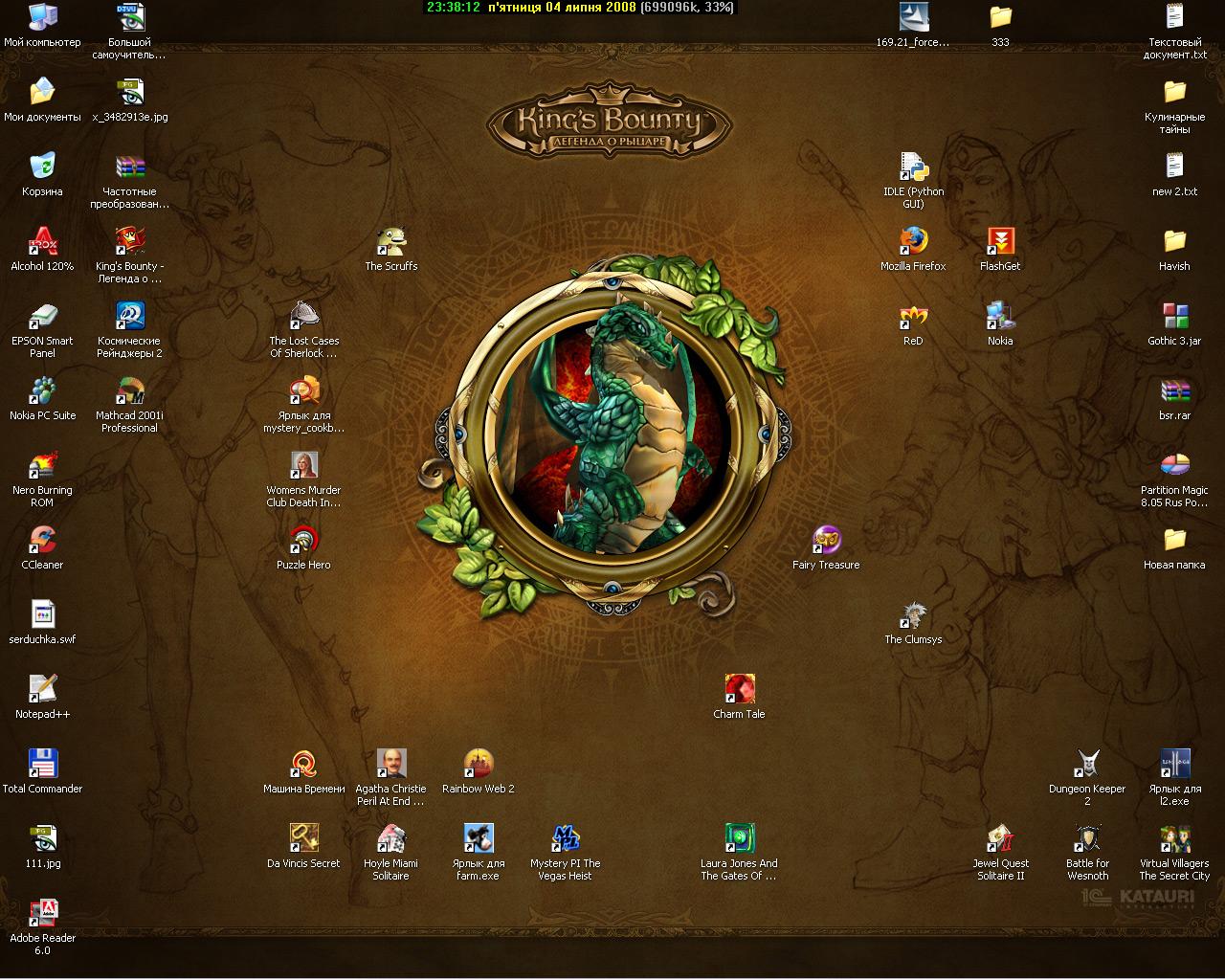Open Adobe Reader 6.0 shortcut

[x=42, y=912]
